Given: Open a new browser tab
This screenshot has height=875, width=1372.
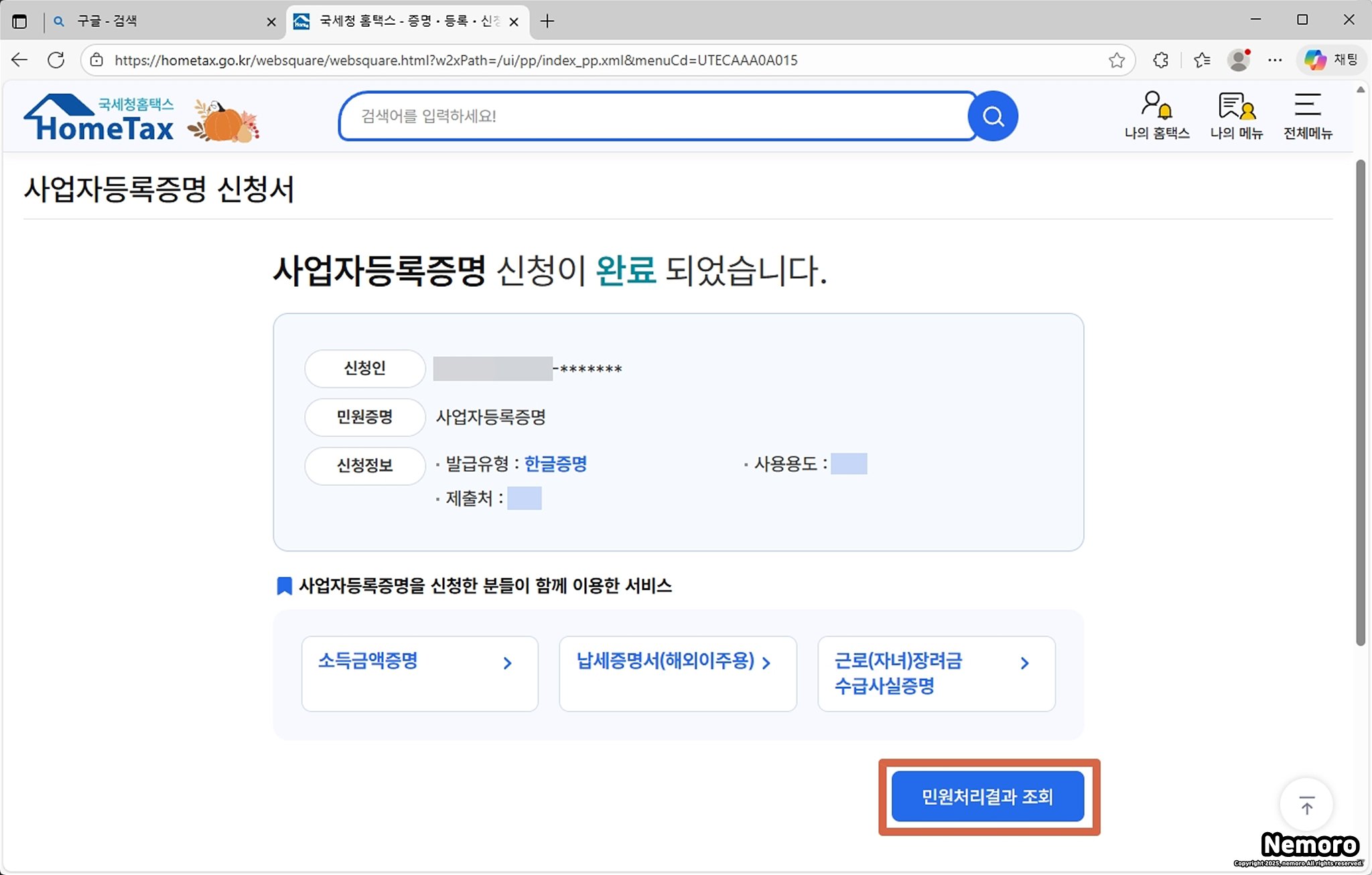Looking at the screenshot, I should pos(547,21).
